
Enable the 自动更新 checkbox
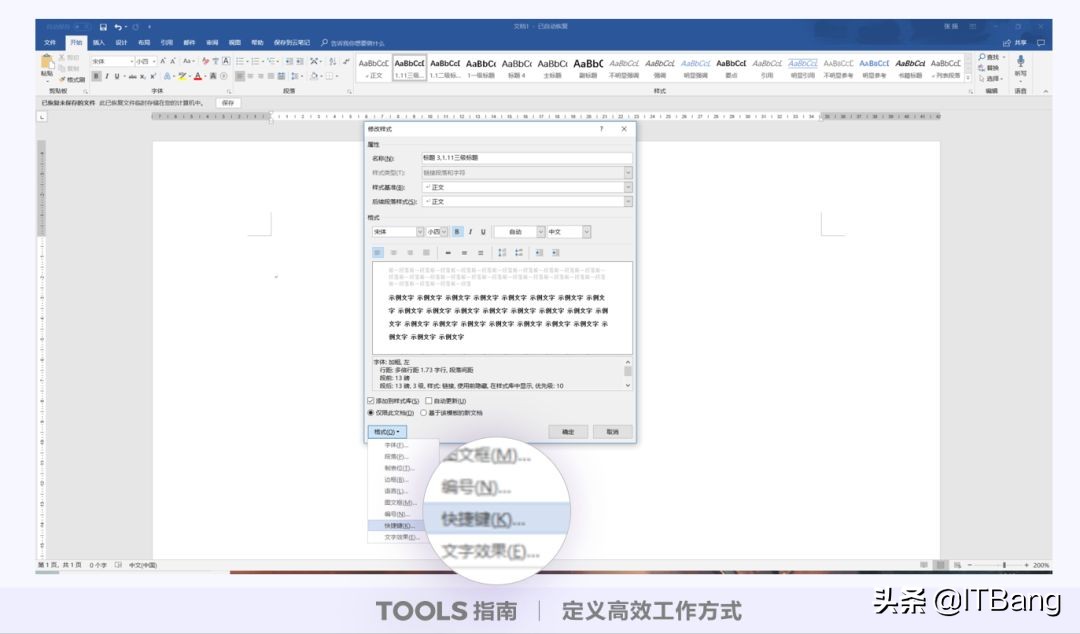coord(429,400)
